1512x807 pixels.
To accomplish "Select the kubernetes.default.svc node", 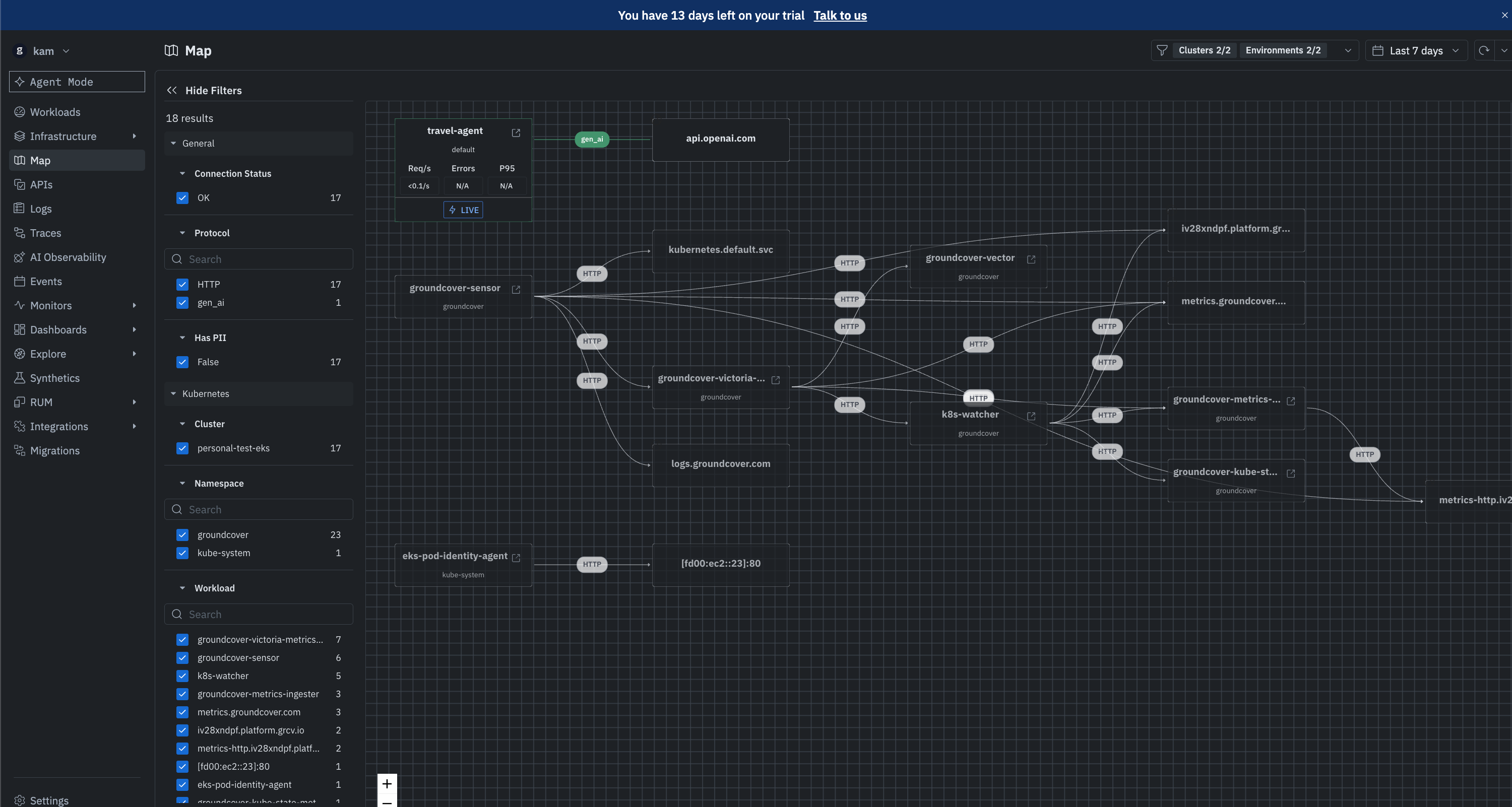I will tap(721, 251).
